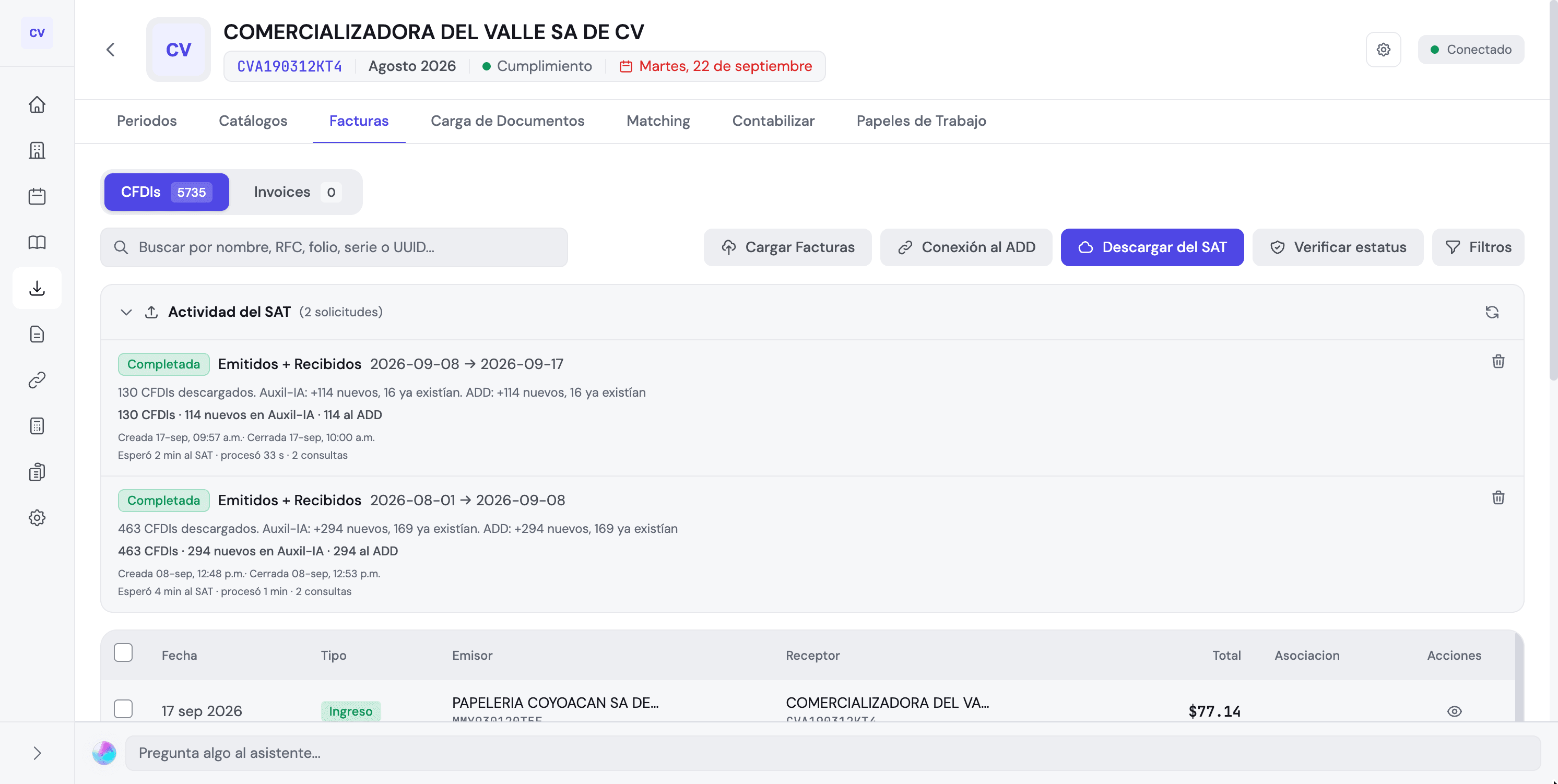Viewport: 1558px width, 784px height.
Task: Click the Conectado status badge
Action: [1471, 50]
